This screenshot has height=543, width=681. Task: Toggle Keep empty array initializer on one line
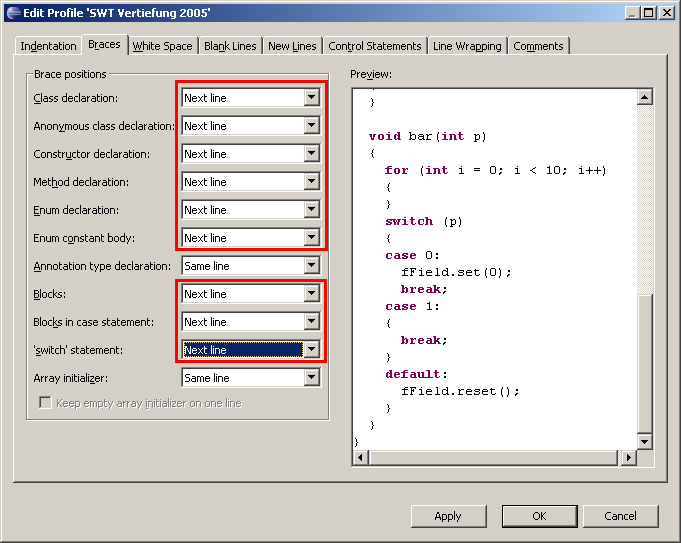pyautogui.click(x=45, y=403)
